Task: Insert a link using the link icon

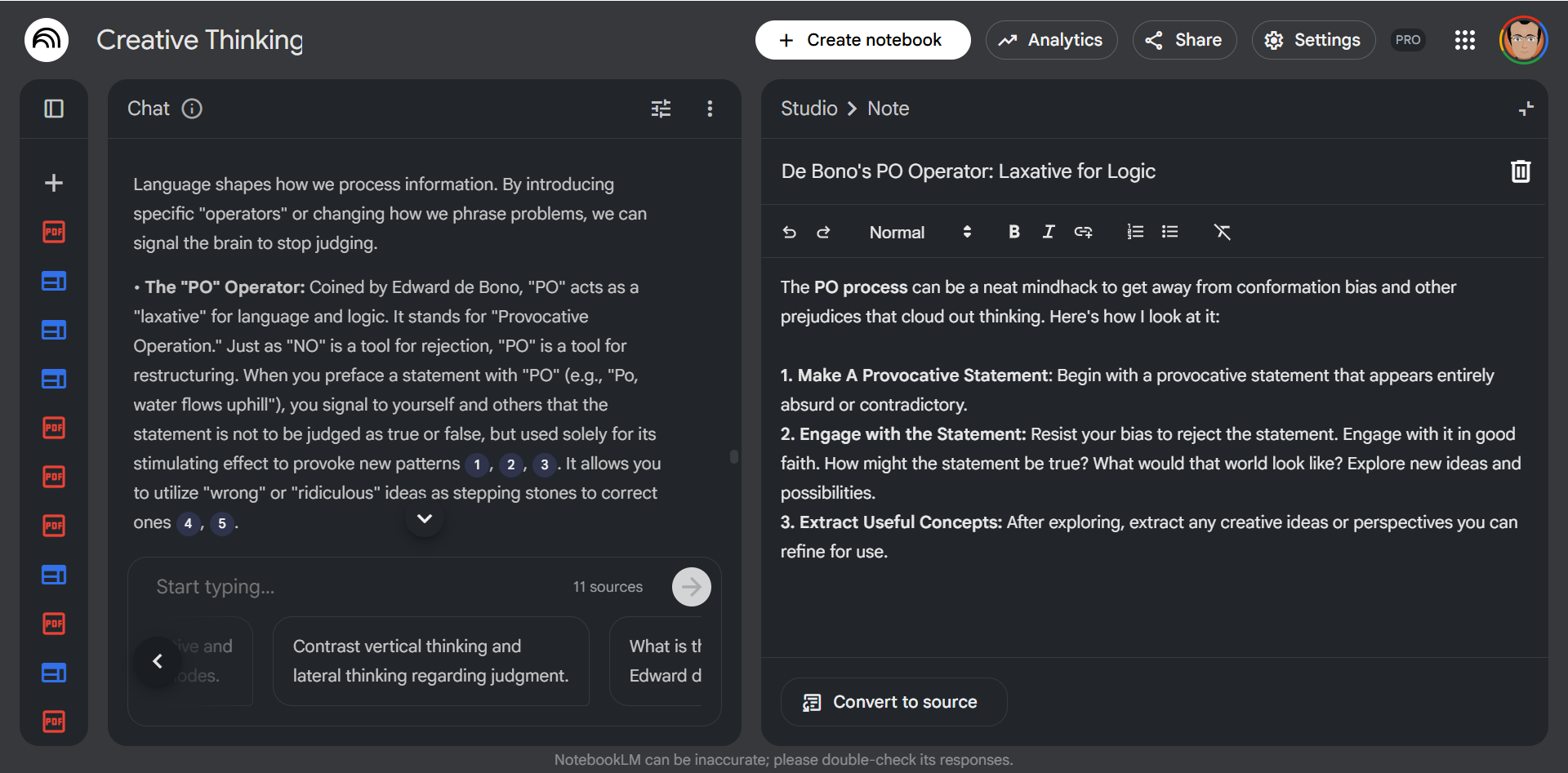Action: [1083, 233]
